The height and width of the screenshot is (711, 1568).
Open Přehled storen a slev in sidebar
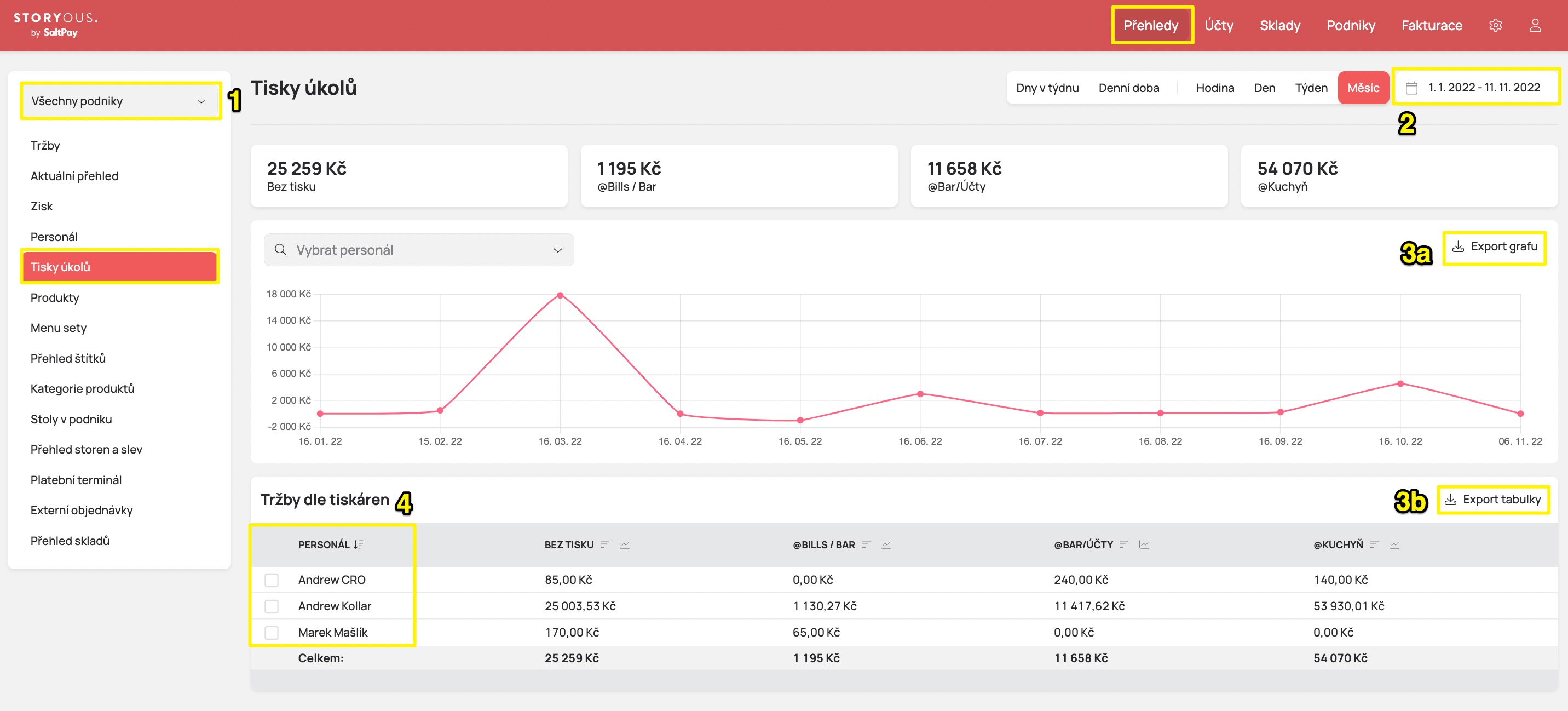coord(87,450)
